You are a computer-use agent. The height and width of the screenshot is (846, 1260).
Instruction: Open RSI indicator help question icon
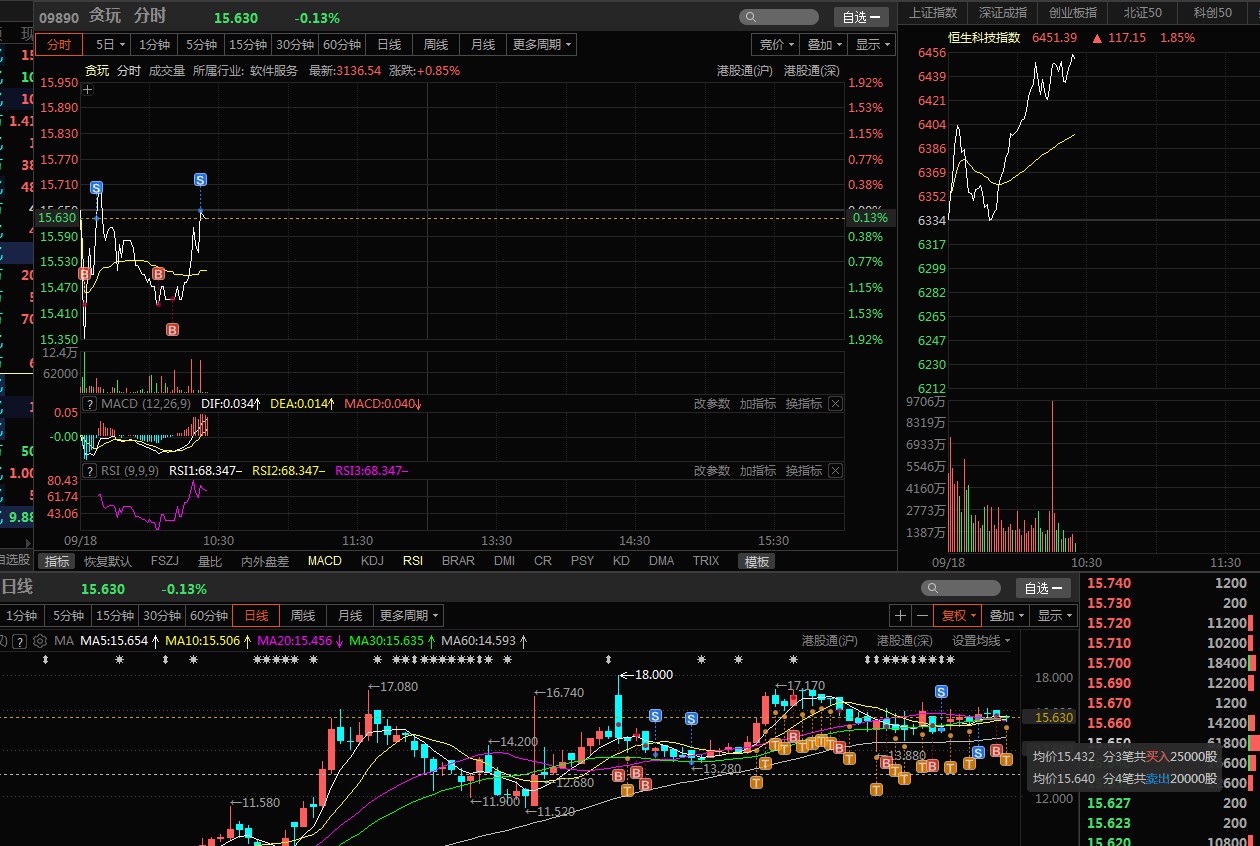(x=90, y=471)
